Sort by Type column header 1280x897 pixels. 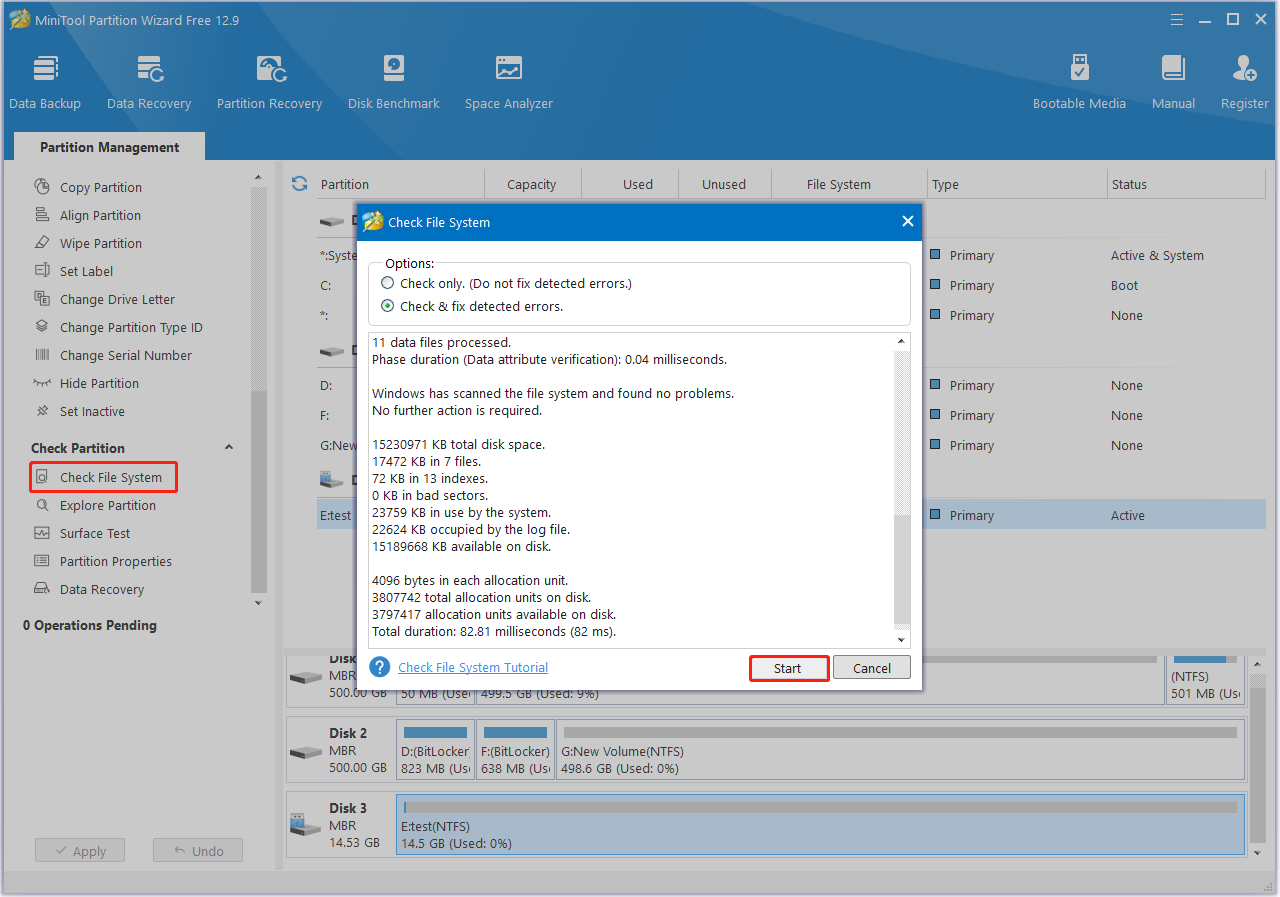point(945,184)
